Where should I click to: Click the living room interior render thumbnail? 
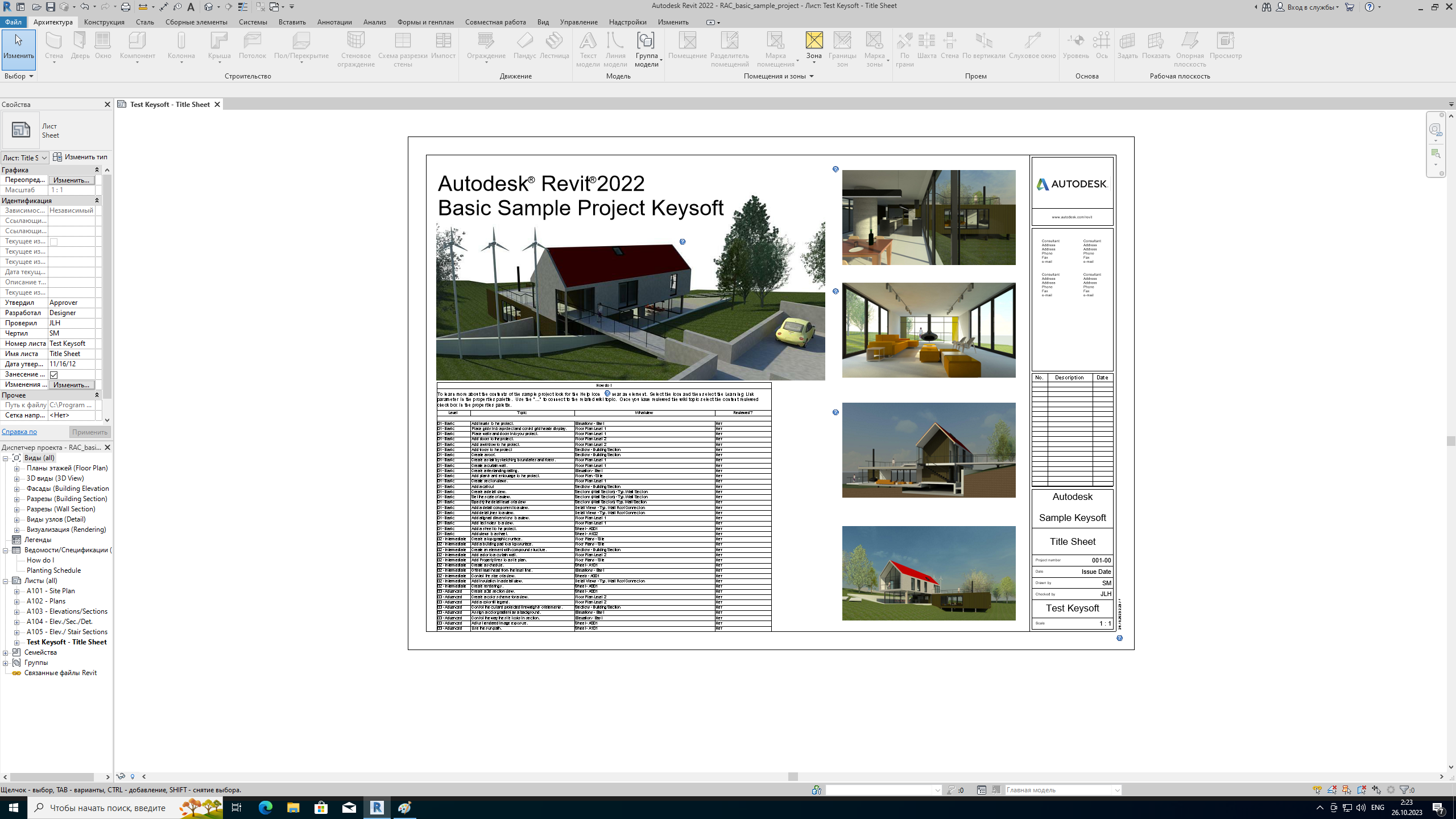928,330
